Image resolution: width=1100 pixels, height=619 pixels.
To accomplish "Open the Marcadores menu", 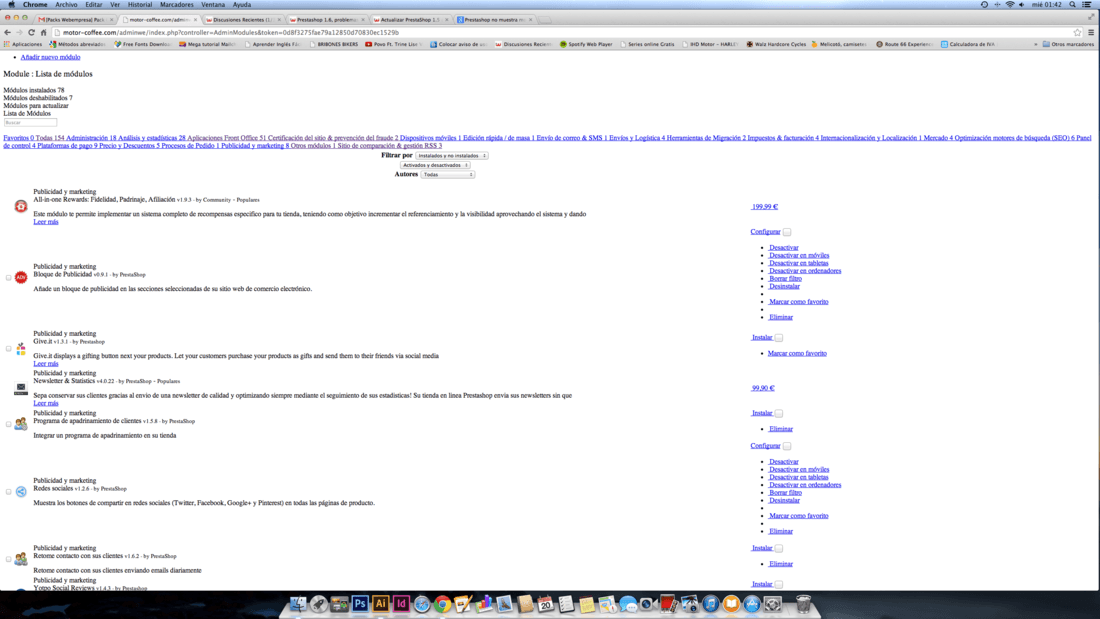I will 176,4.
